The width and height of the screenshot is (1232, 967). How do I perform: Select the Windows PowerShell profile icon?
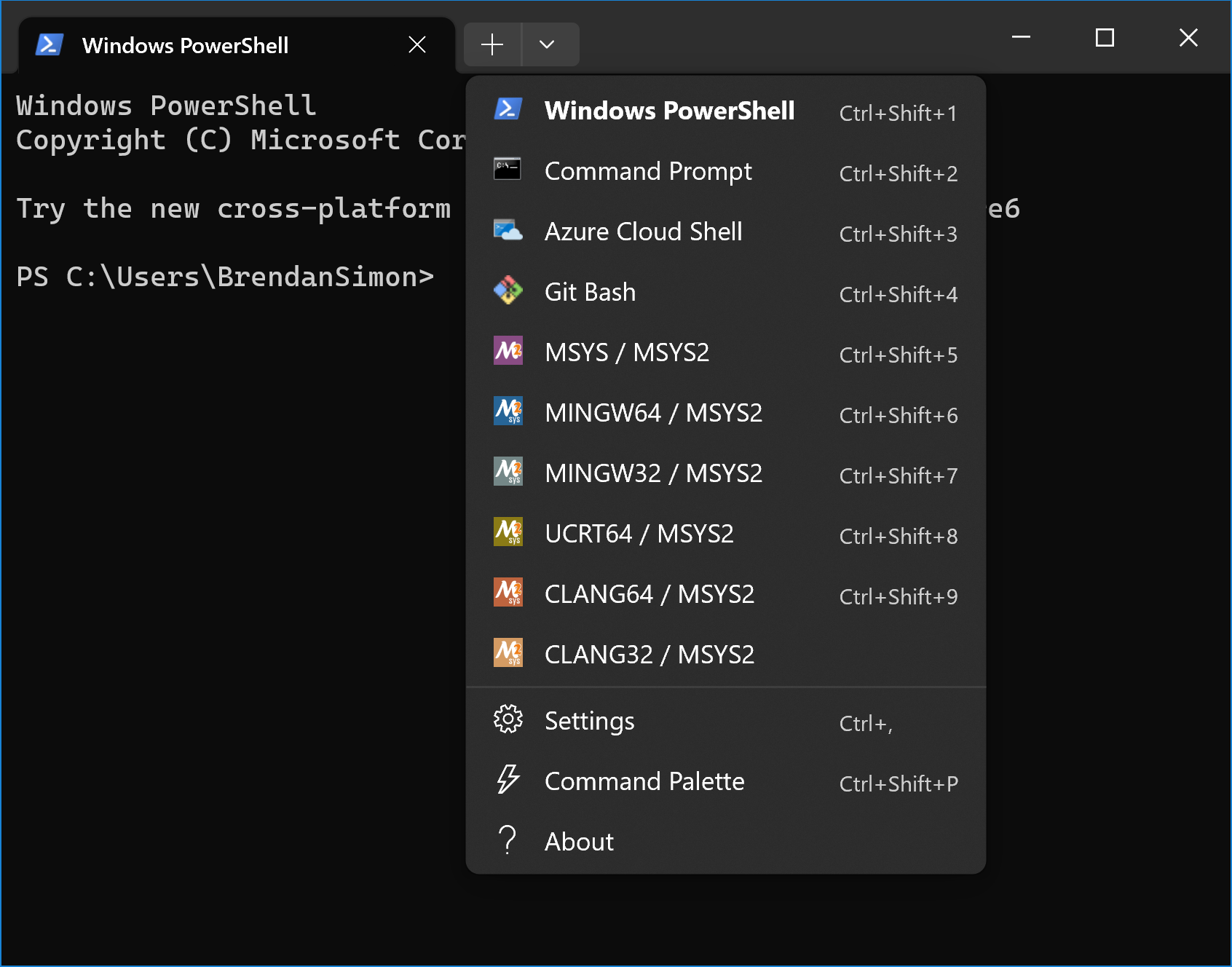[x=509, y=109]
